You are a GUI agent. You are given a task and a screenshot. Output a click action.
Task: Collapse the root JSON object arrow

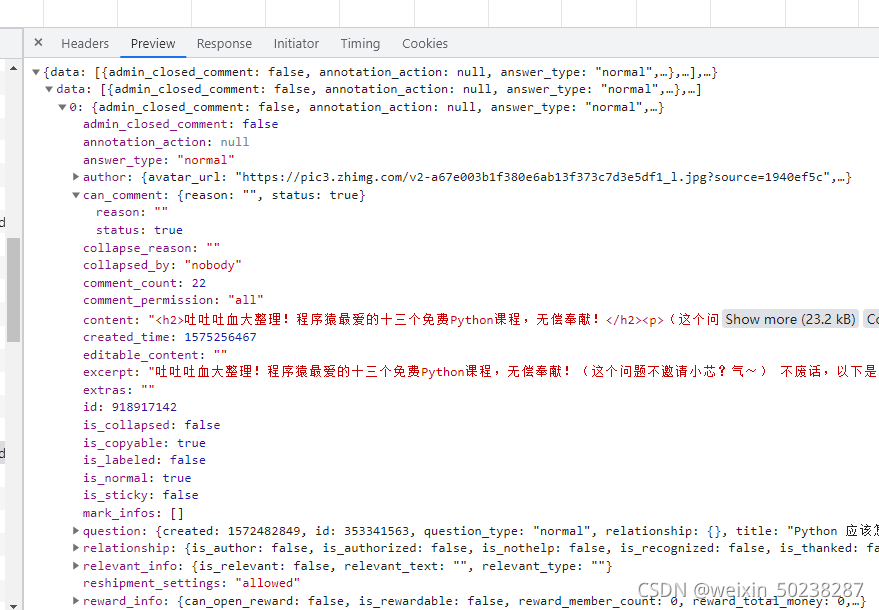(x=37, y=72)
